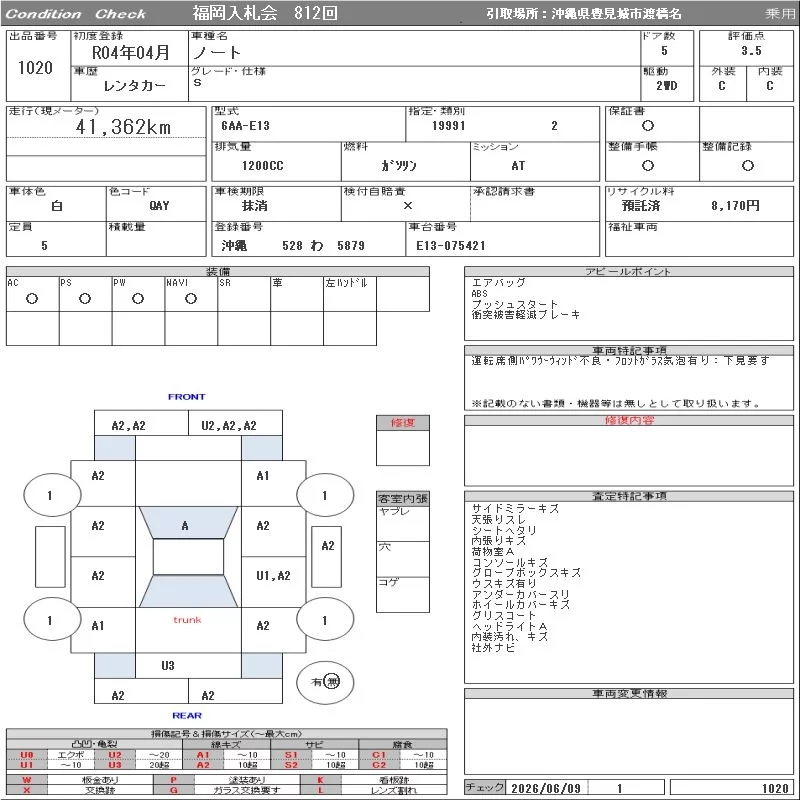Click the 'U1,A2' door damage code
The image size is (800, 800).
point(273,576)
